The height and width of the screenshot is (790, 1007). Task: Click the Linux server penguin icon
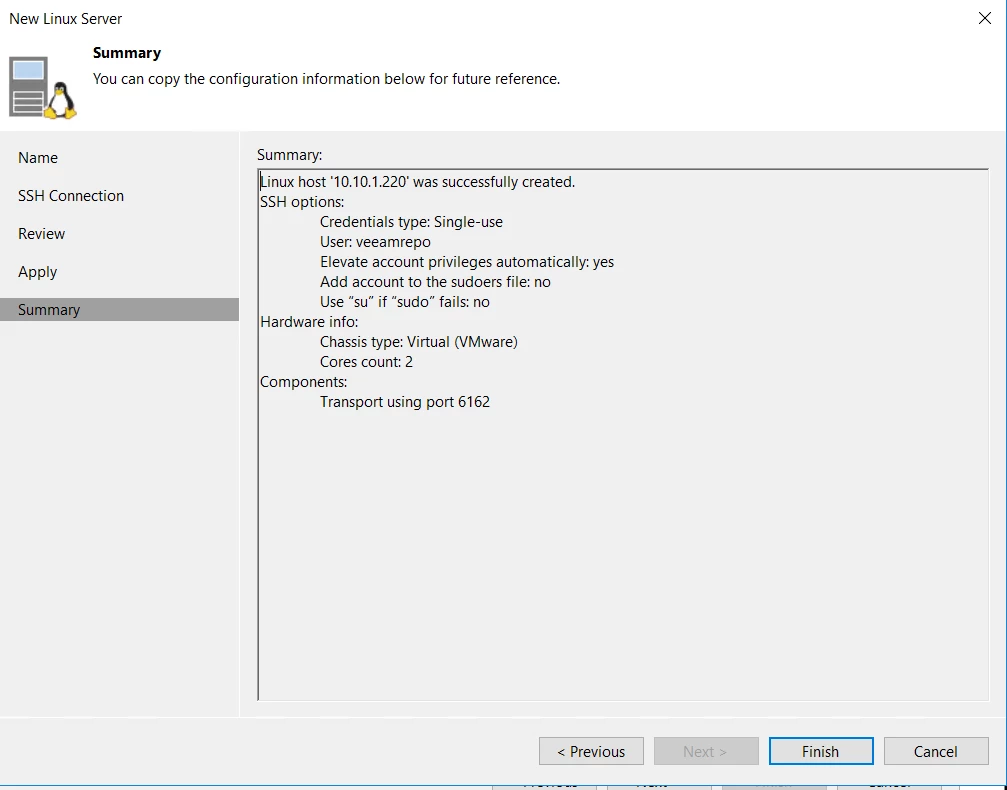(43, 88)
